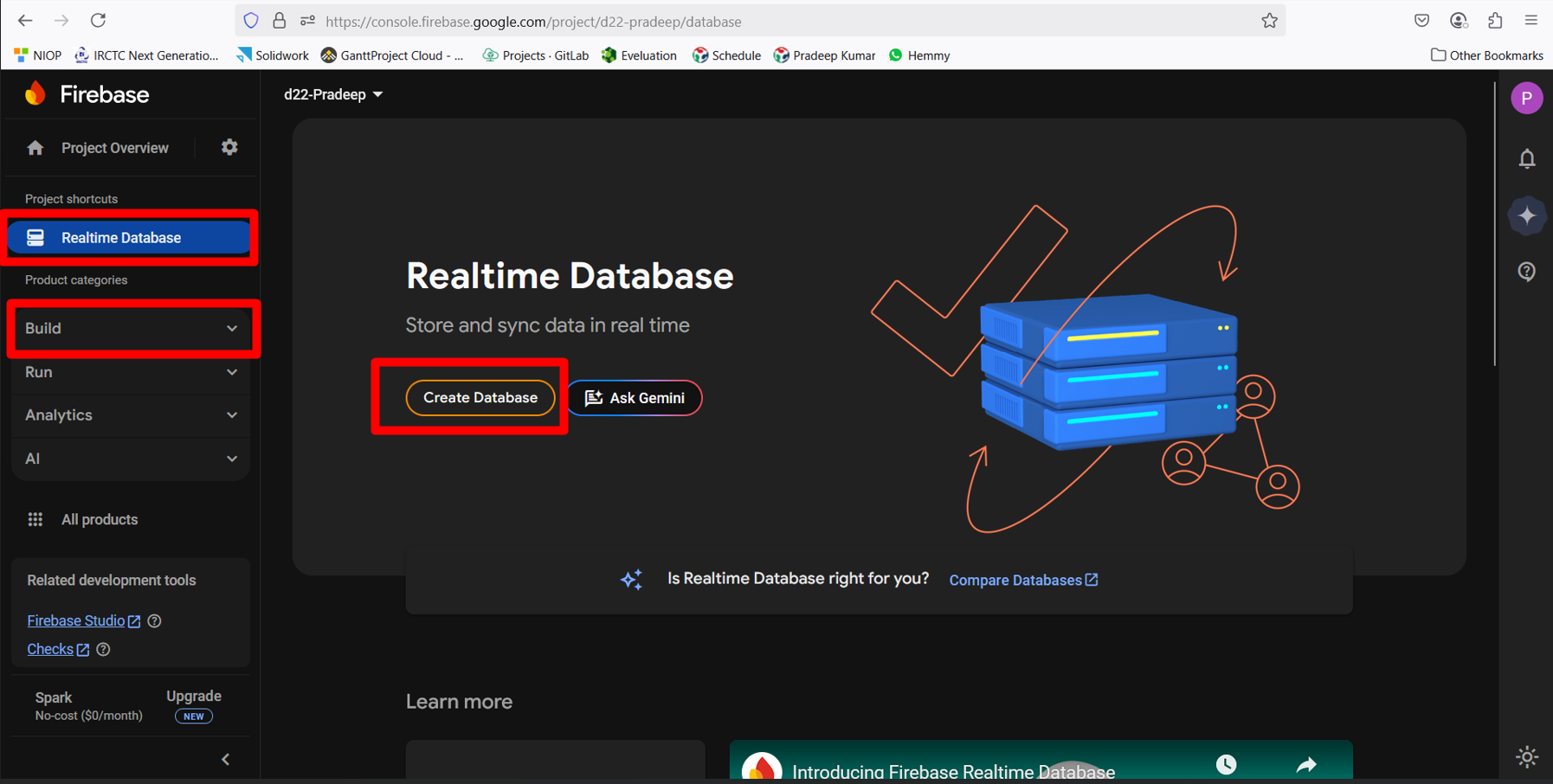This screenshot has width=1553, height=784.
Task: Go to Project Overview
Action: pyautogui.click(x=115, y=148)
